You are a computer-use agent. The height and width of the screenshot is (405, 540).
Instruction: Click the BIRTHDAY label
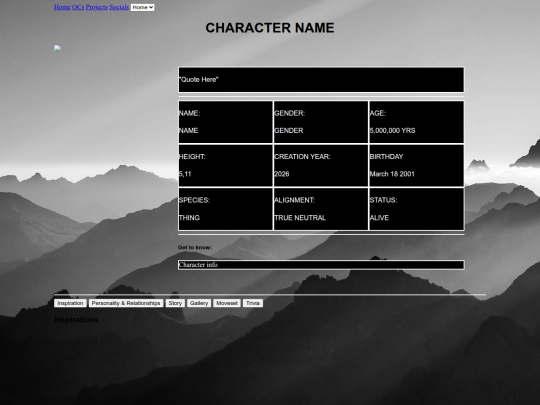click(386, 157)
